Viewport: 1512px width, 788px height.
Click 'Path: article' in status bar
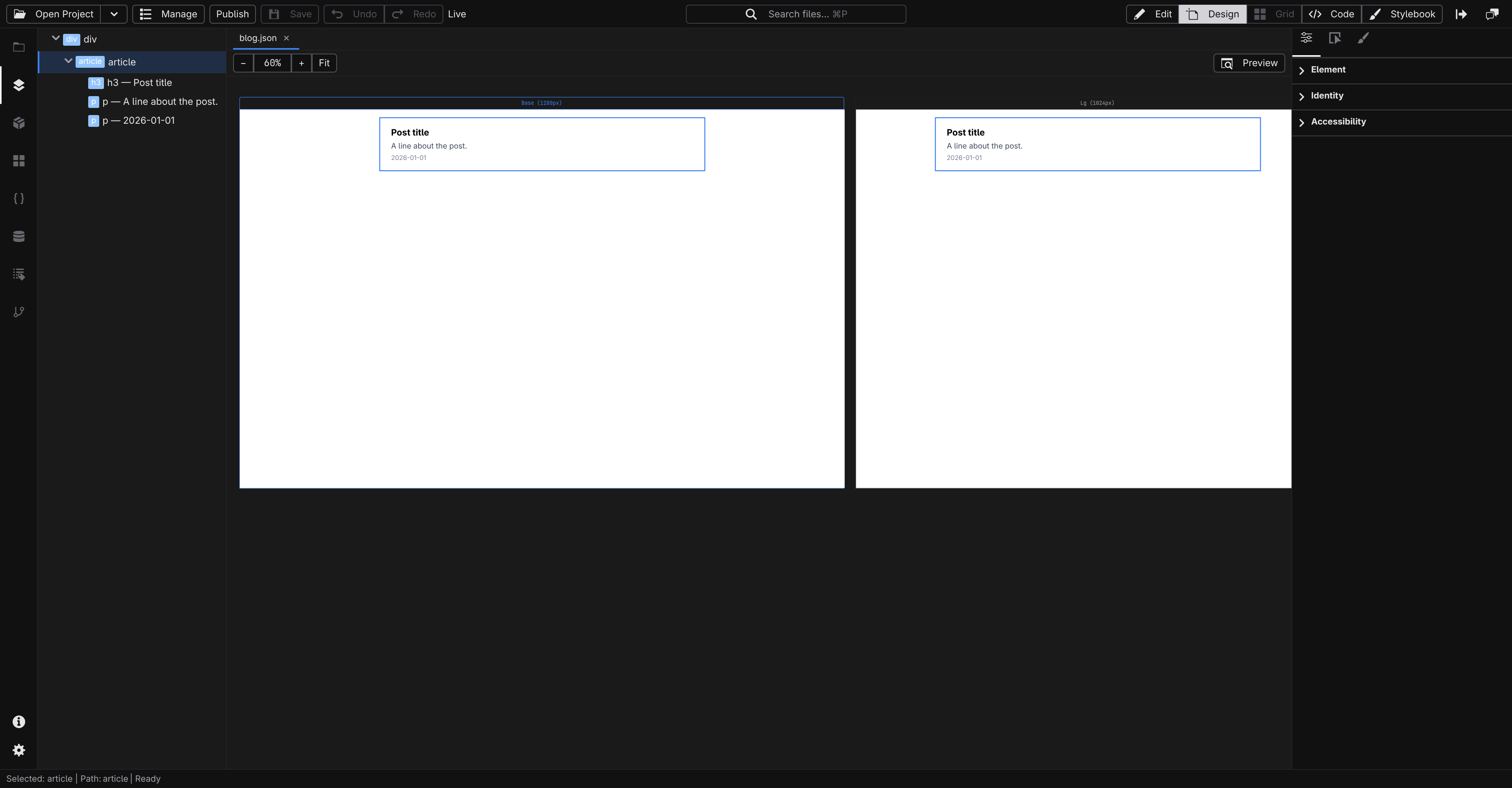[104, 779]
